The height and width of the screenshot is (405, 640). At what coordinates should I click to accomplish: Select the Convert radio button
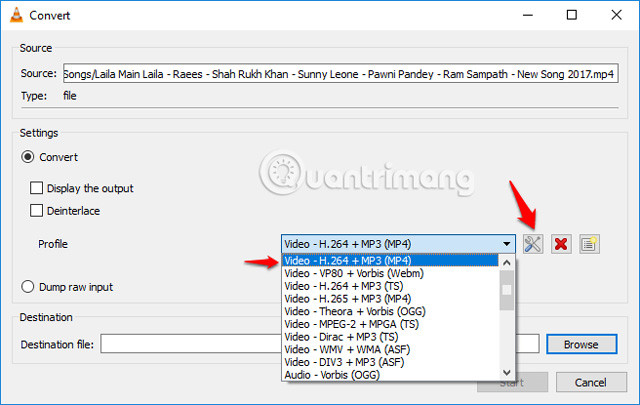pos(28,157)
